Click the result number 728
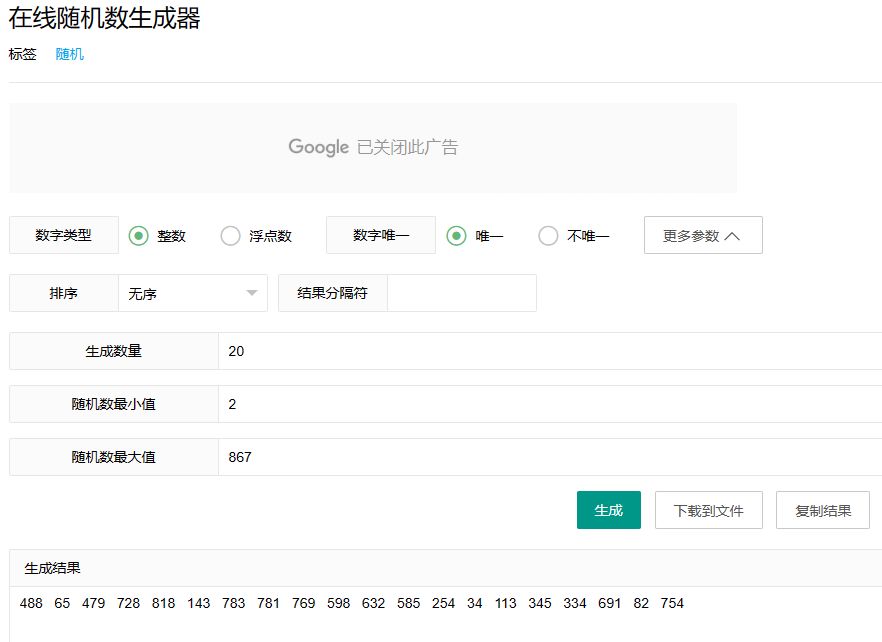The image size is (882, 642). click(x=128, y=603)
